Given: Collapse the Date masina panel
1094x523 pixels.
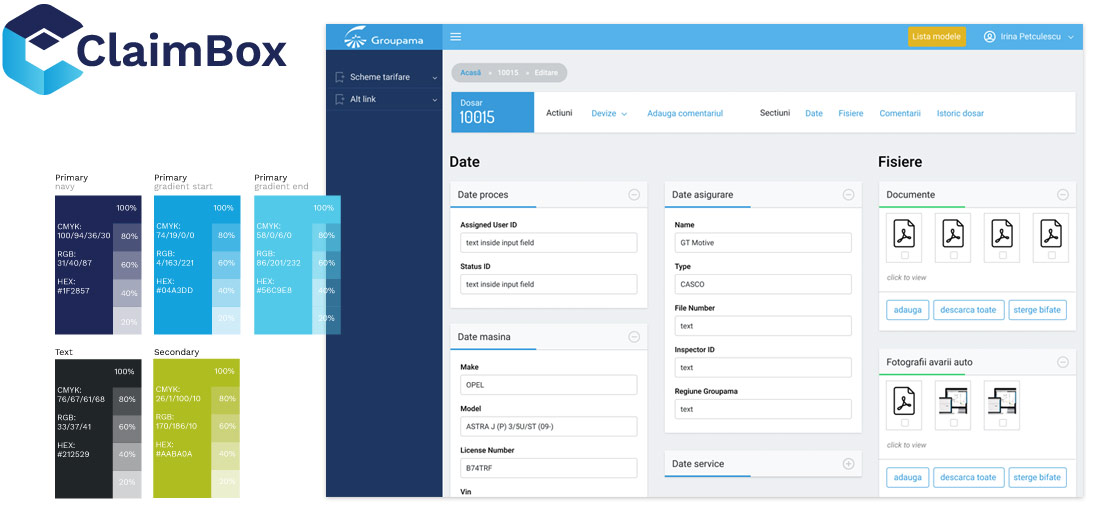Looking at the screenshot, I should pyautogui.click(x=634, y=337).
